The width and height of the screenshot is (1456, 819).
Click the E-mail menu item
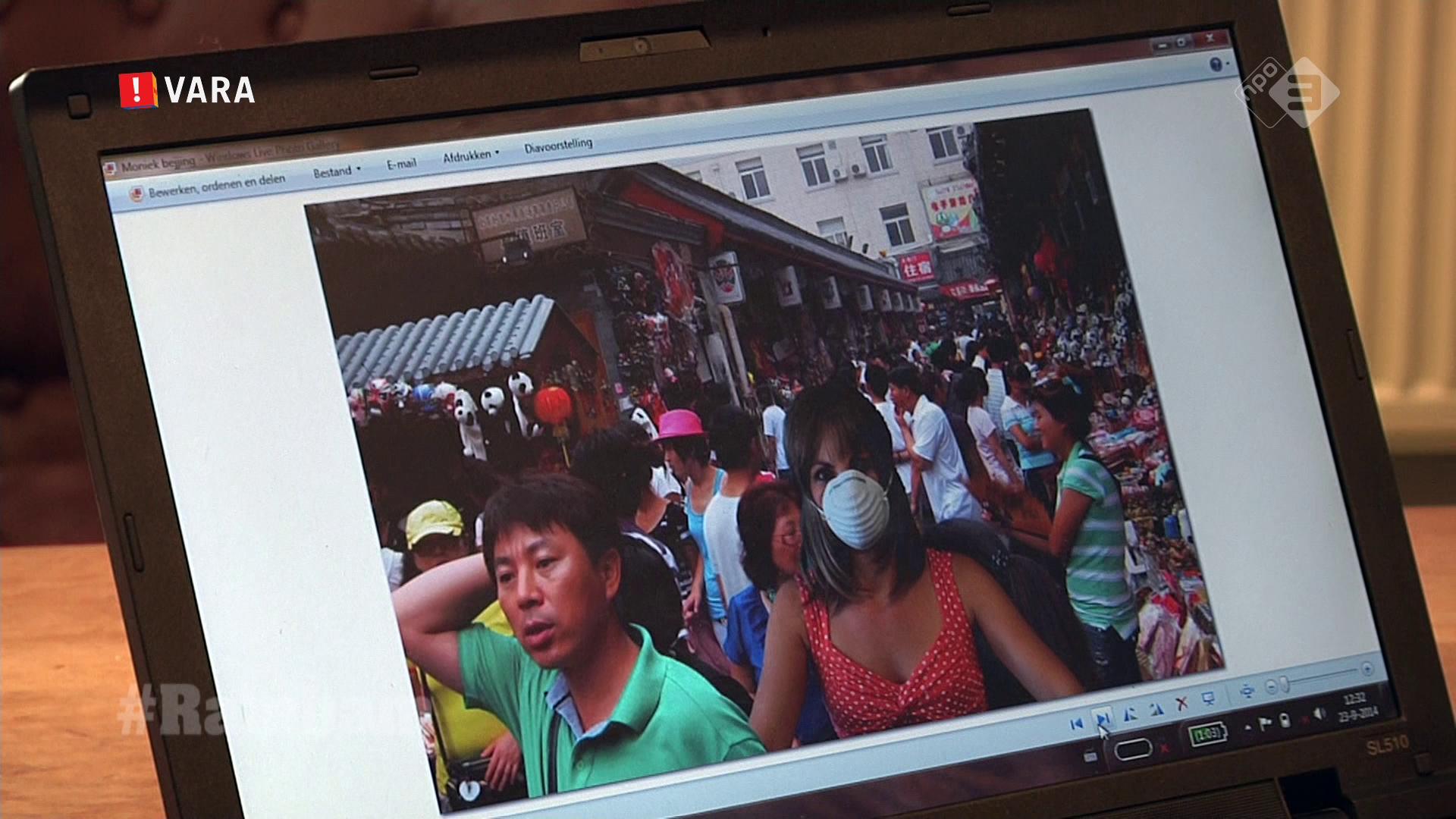point(401,164)
